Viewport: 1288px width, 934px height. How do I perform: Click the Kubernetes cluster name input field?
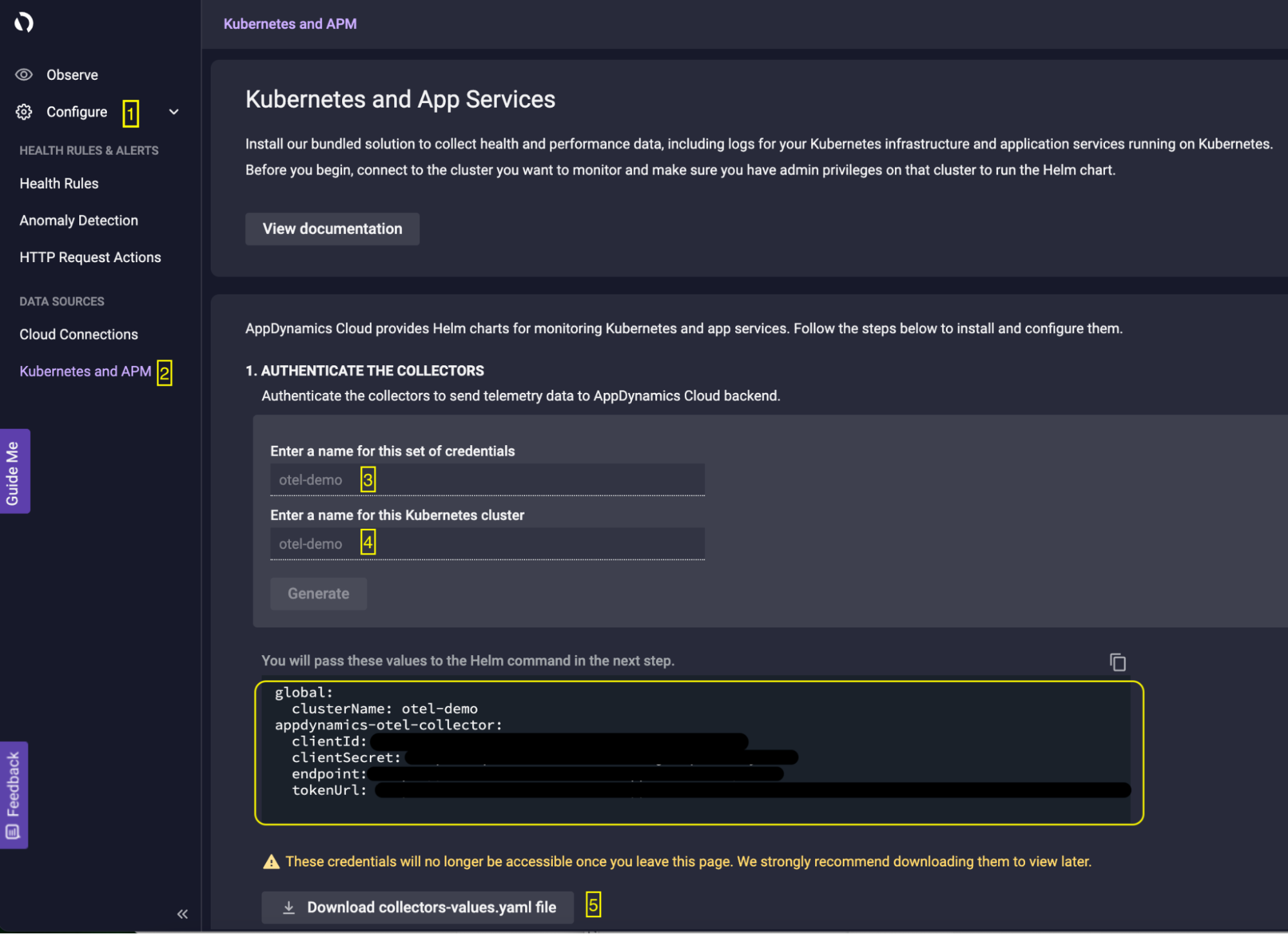tap(488, 543)
